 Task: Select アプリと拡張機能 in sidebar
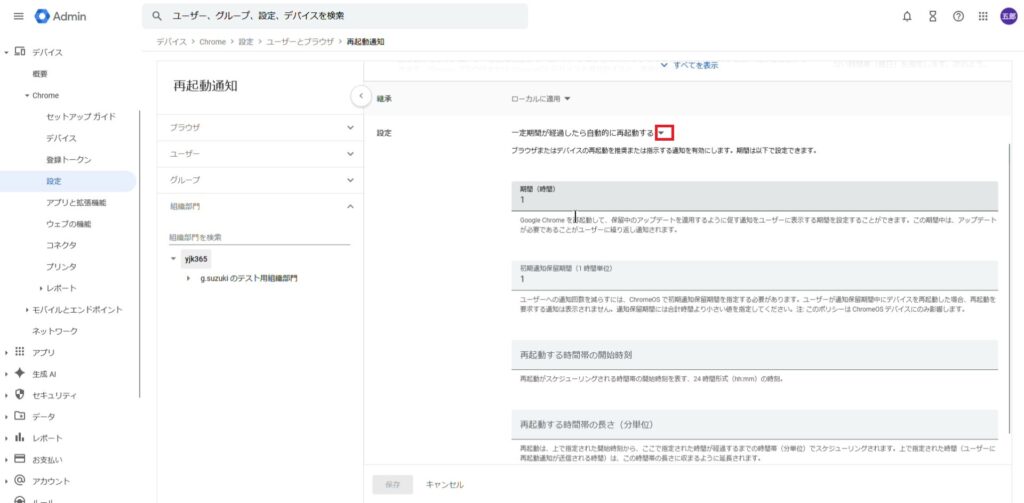click(x=76, y=202)
